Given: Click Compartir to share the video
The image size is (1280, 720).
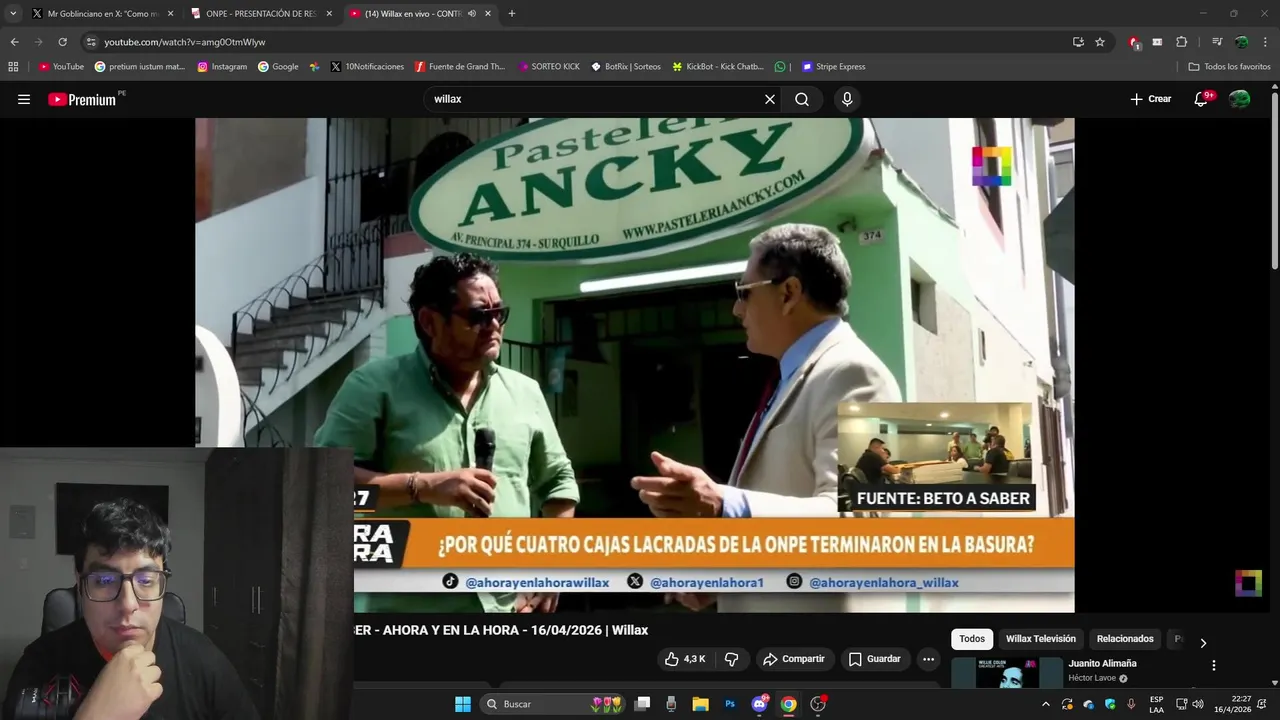Looking at the screenshot, I should coord(794,659).
